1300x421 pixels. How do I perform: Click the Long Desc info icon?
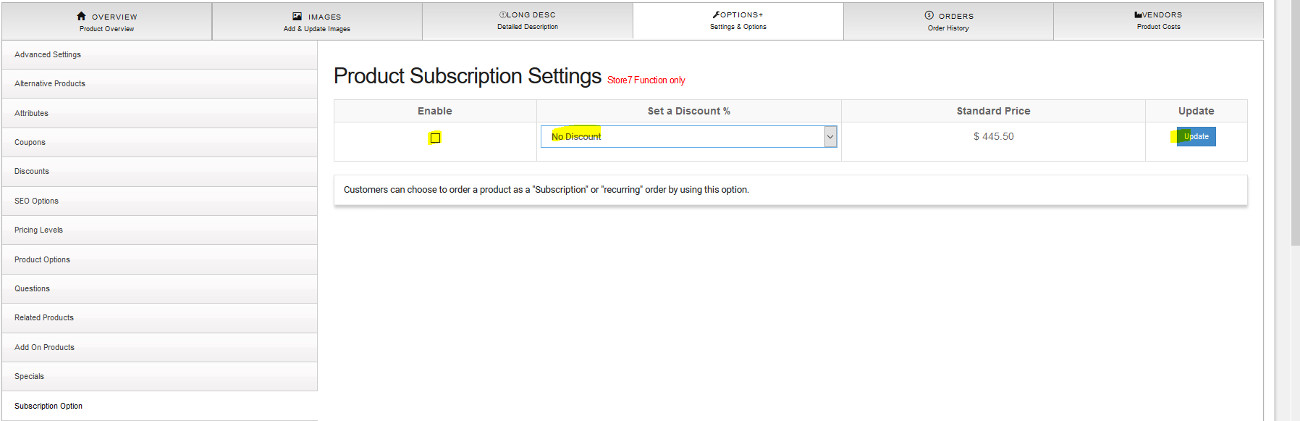pyautogui.click(x=501, y=15)
